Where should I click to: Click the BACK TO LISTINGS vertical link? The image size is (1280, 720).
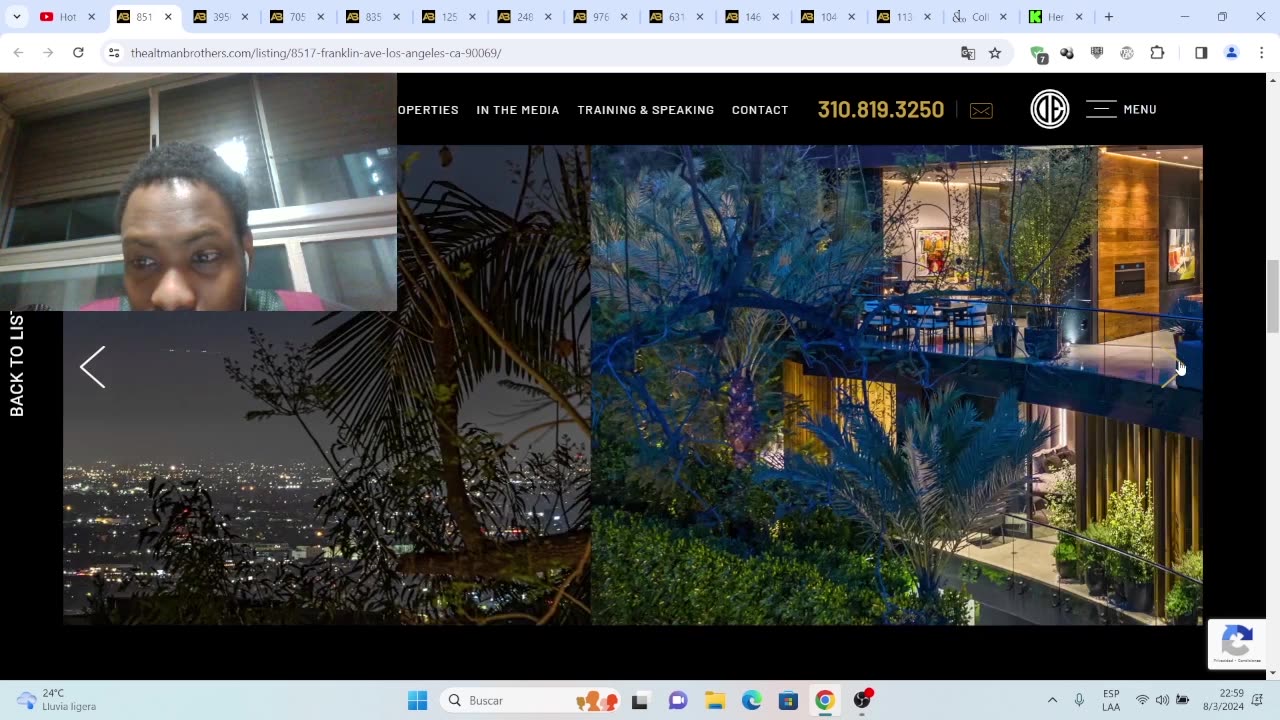(x=17, y=364)
